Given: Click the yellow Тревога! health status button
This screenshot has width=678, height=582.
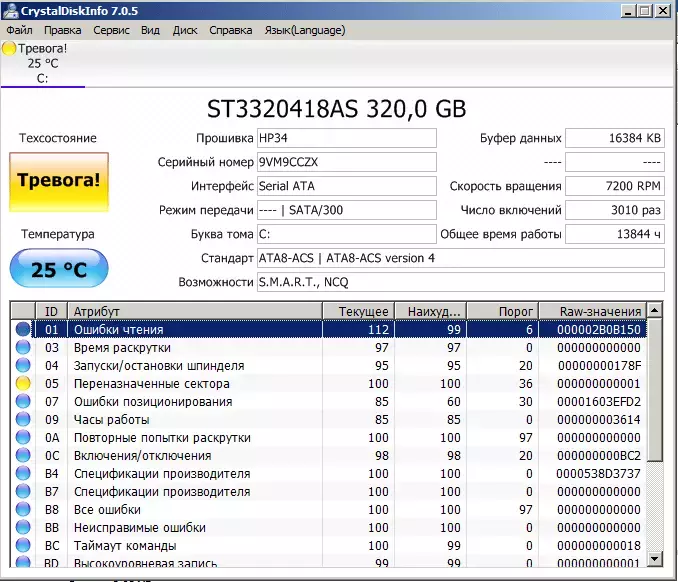Looking at the screenshot, I should [59, 182].
